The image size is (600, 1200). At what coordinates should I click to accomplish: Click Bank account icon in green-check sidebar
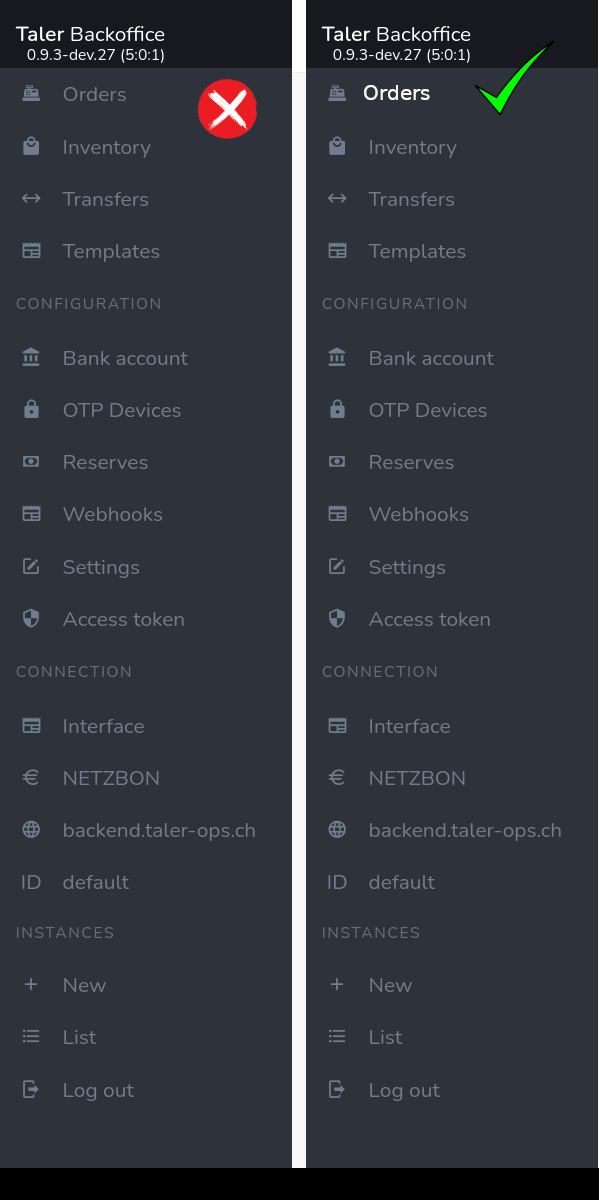pos(337,358)
